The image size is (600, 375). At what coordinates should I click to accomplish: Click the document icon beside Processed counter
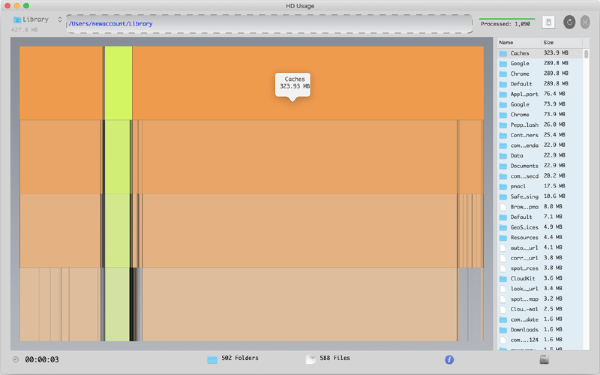click(548, 22)
